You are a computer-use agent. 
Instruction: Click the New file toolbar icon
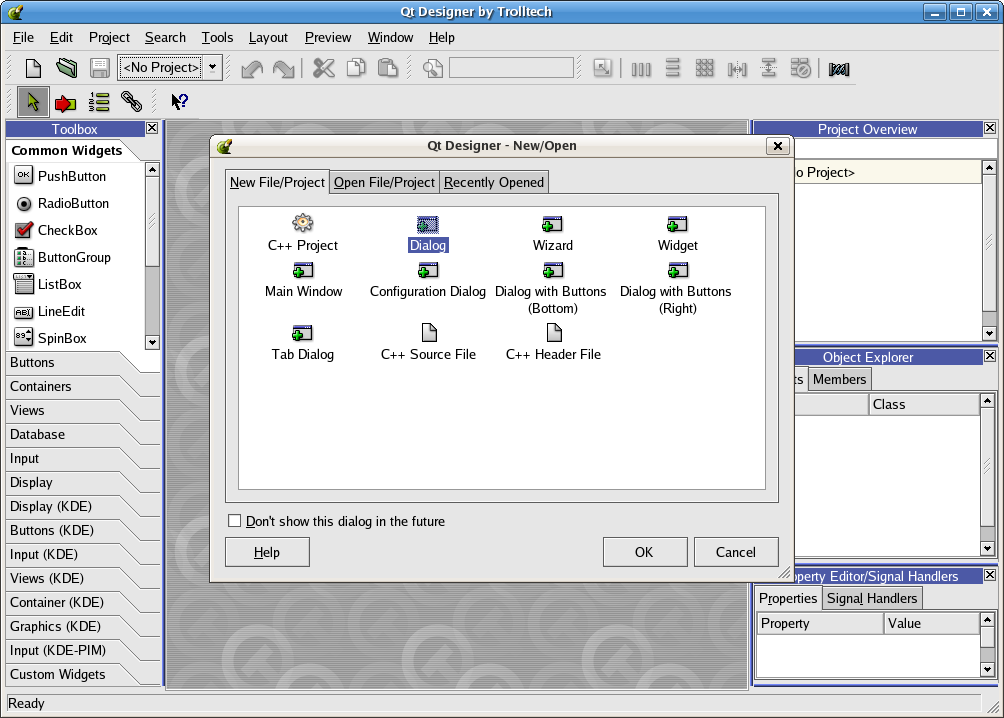[x=34, y=68]
